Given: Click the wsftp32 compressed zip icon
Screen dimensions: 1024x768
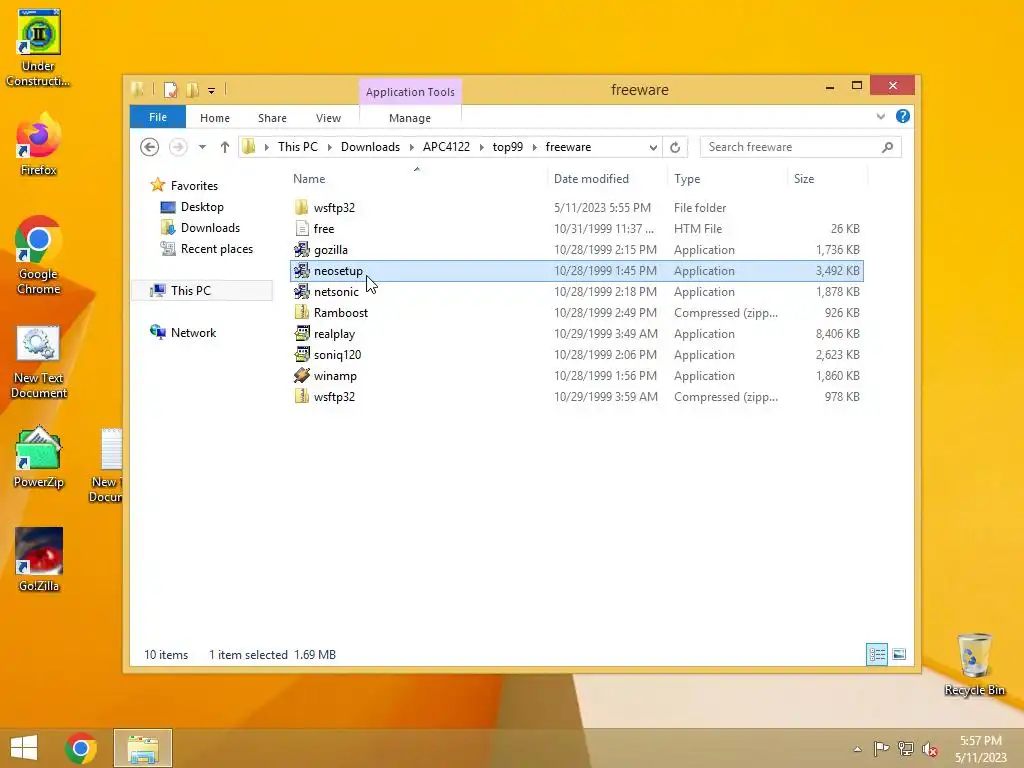Looking at the screenshot, I should (x=301, y=396).
